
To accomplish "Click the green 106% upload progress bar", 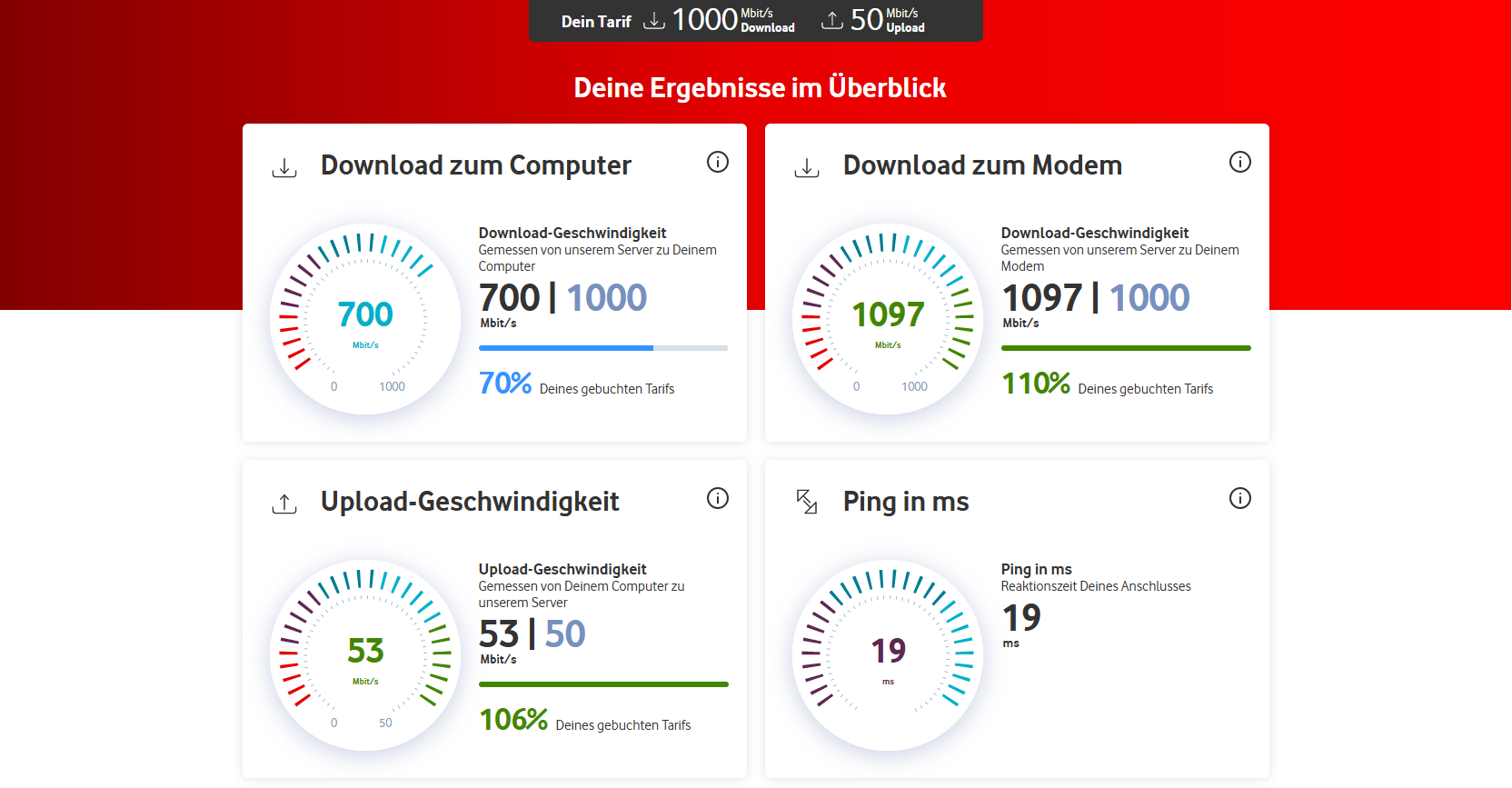I will coord(603,684).
